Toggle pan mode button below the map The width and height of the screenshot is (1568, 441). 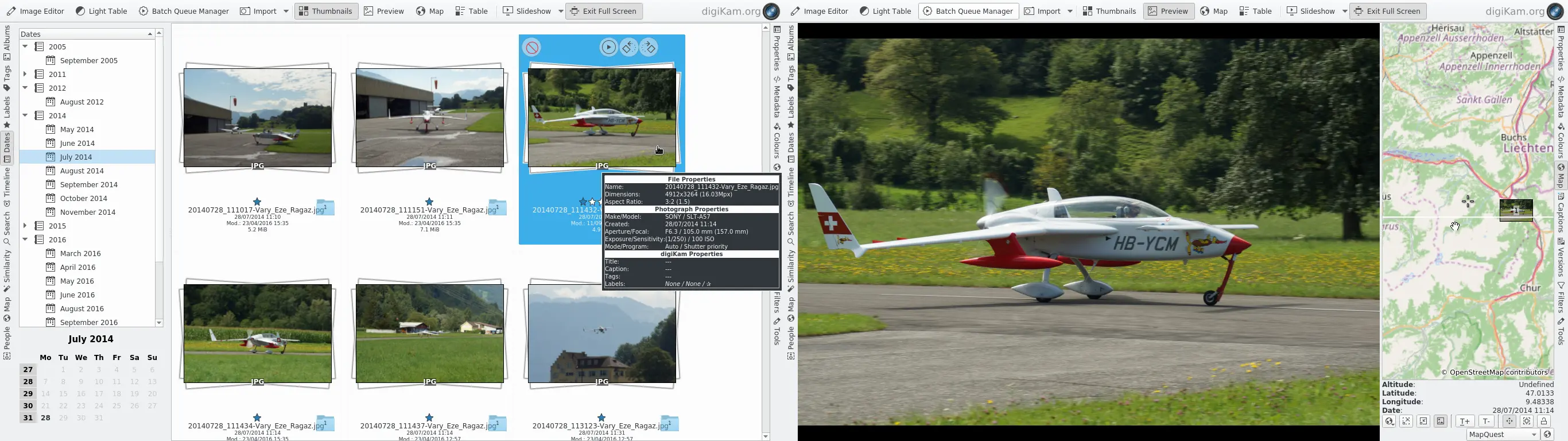point(1509,421)
